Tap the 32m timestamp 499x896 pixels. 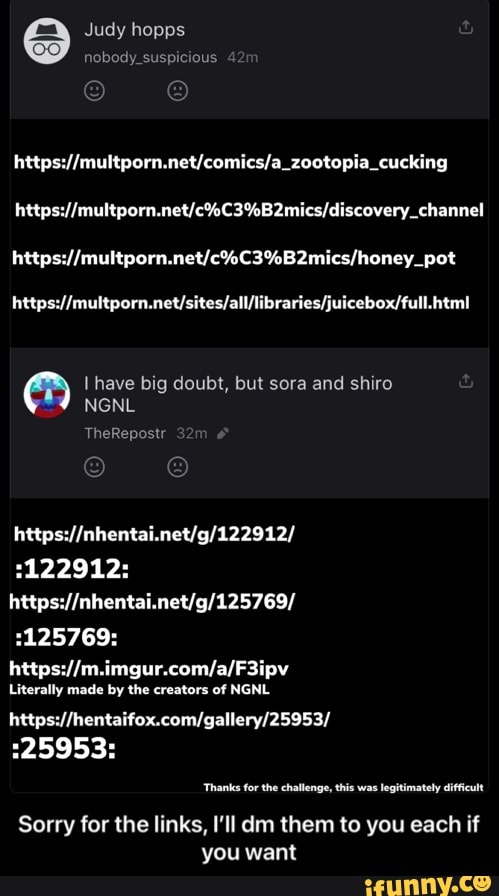tap(192, 434)
